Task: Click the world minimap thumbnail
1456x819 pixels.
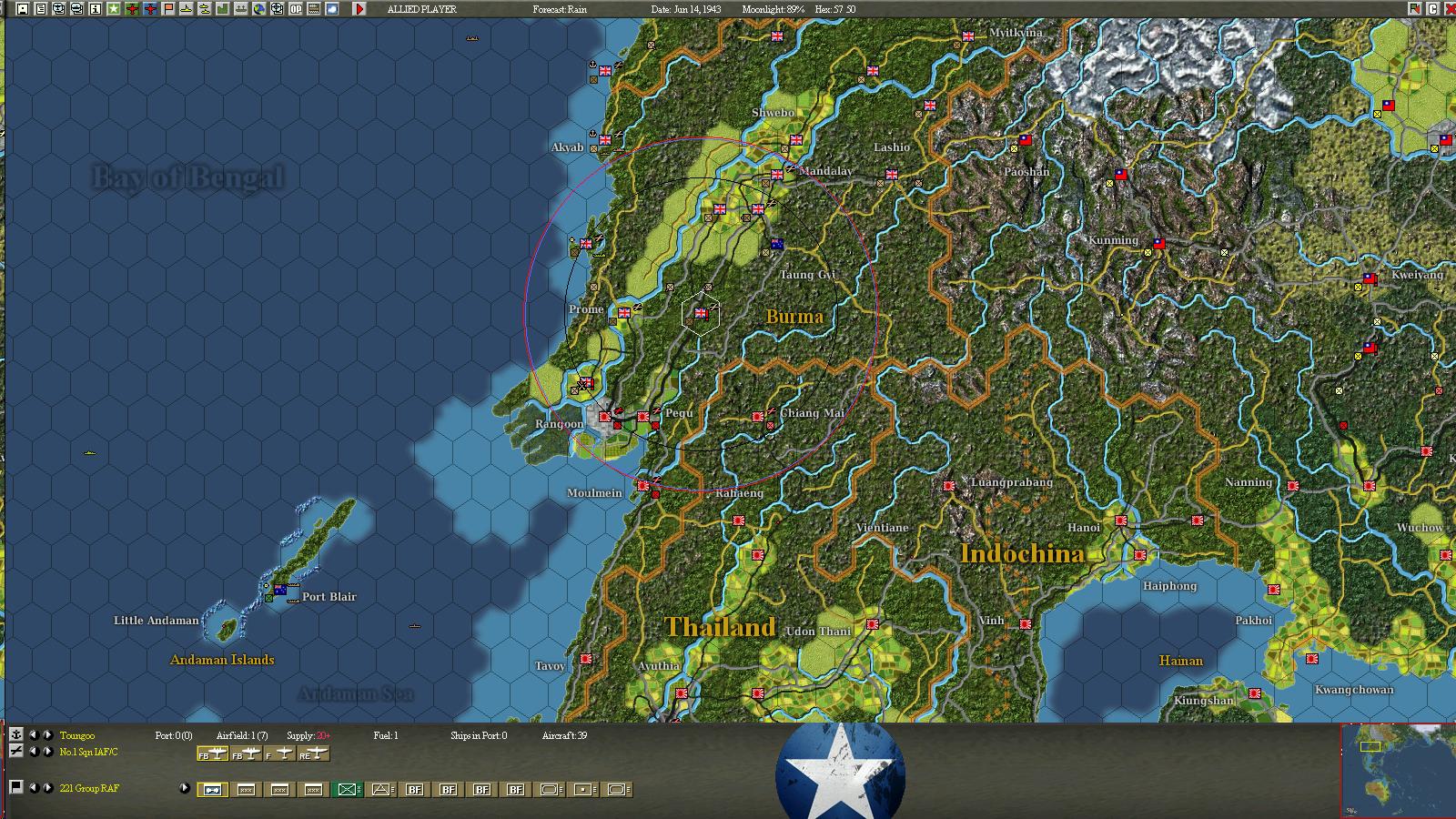Action: coord(1399,771)
